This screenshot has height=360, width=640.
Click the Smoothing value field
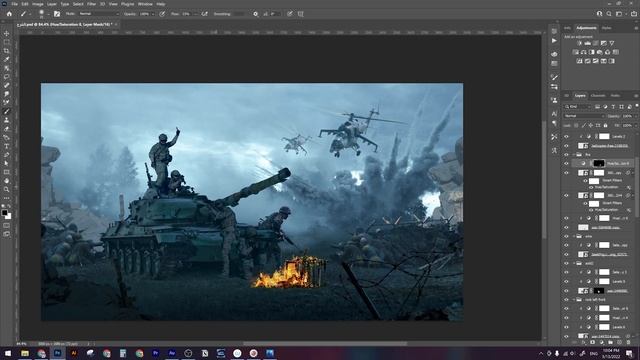coord(239,14)
